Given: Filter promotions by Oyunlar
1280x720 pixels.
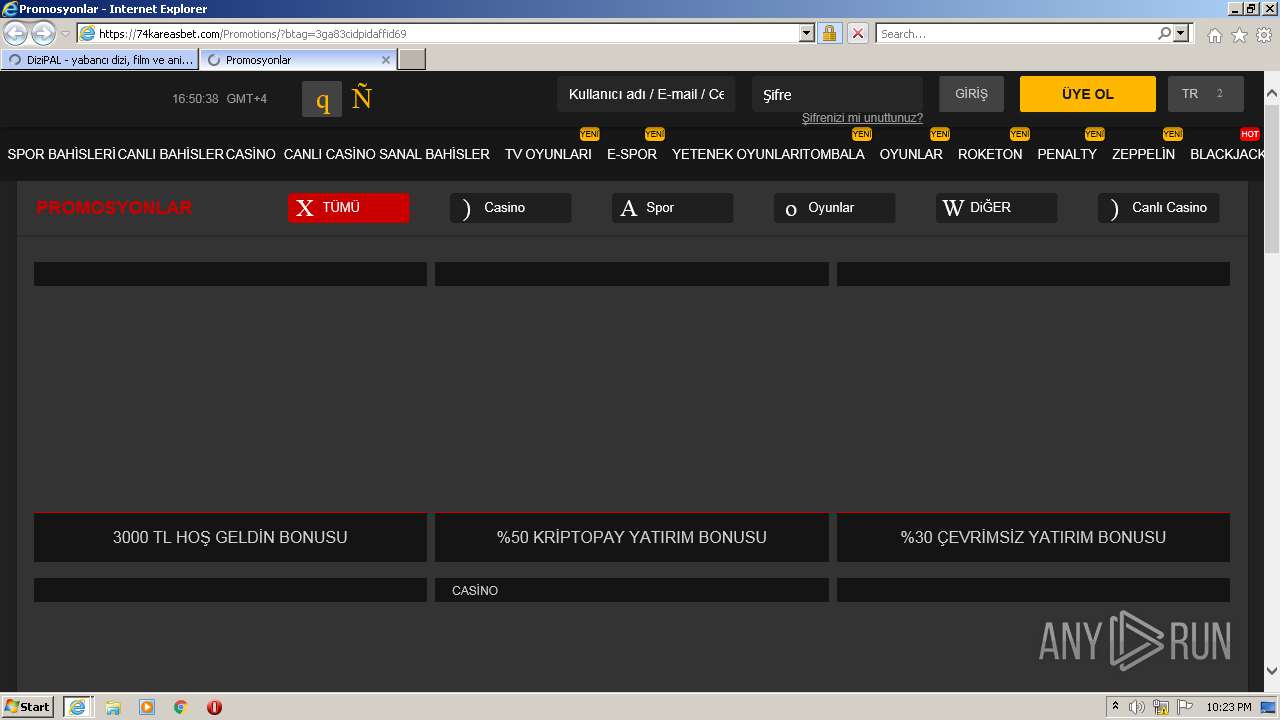Looking at the screenshot, I should click(x=834, y=207).
